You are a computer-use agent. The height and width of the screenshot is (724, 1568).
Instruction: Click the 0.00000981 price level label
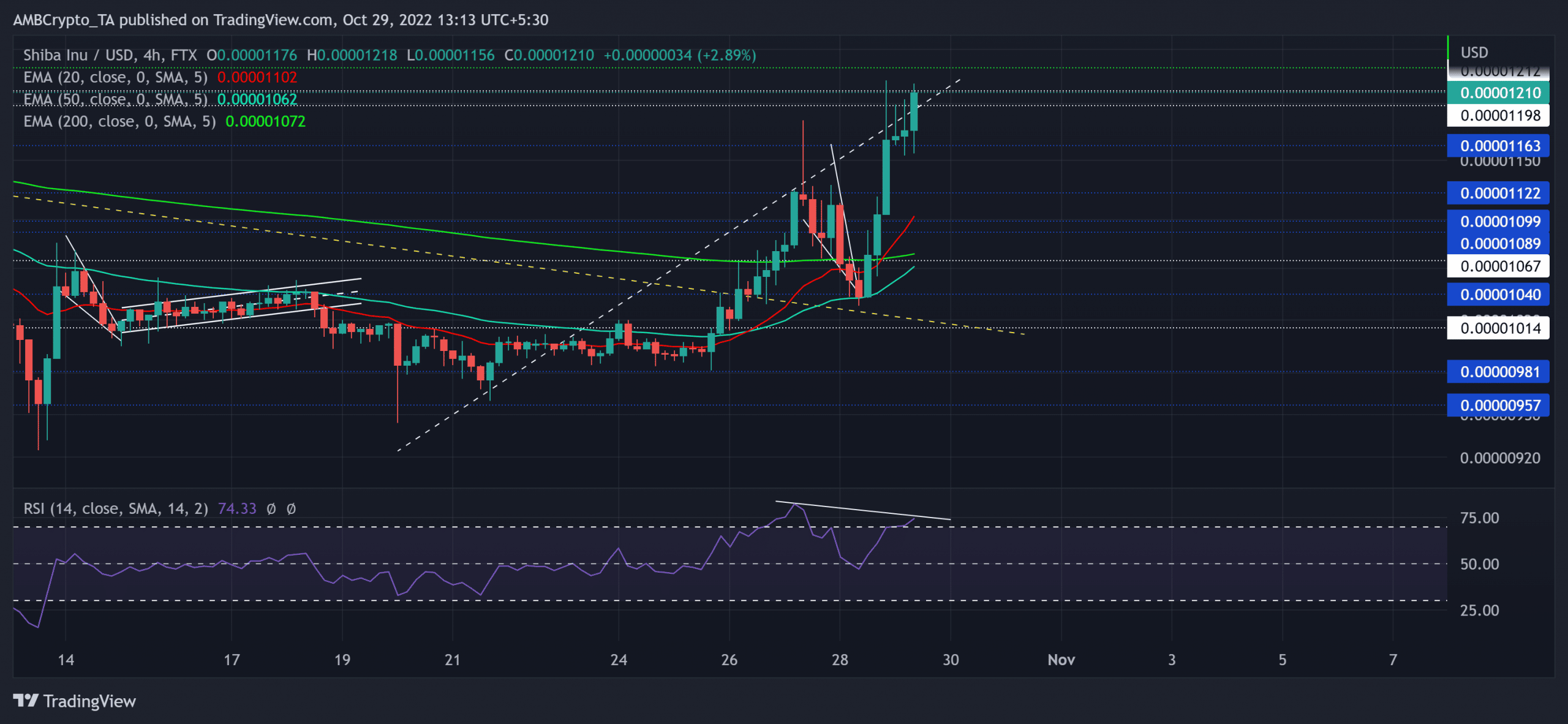(1498, 371)
